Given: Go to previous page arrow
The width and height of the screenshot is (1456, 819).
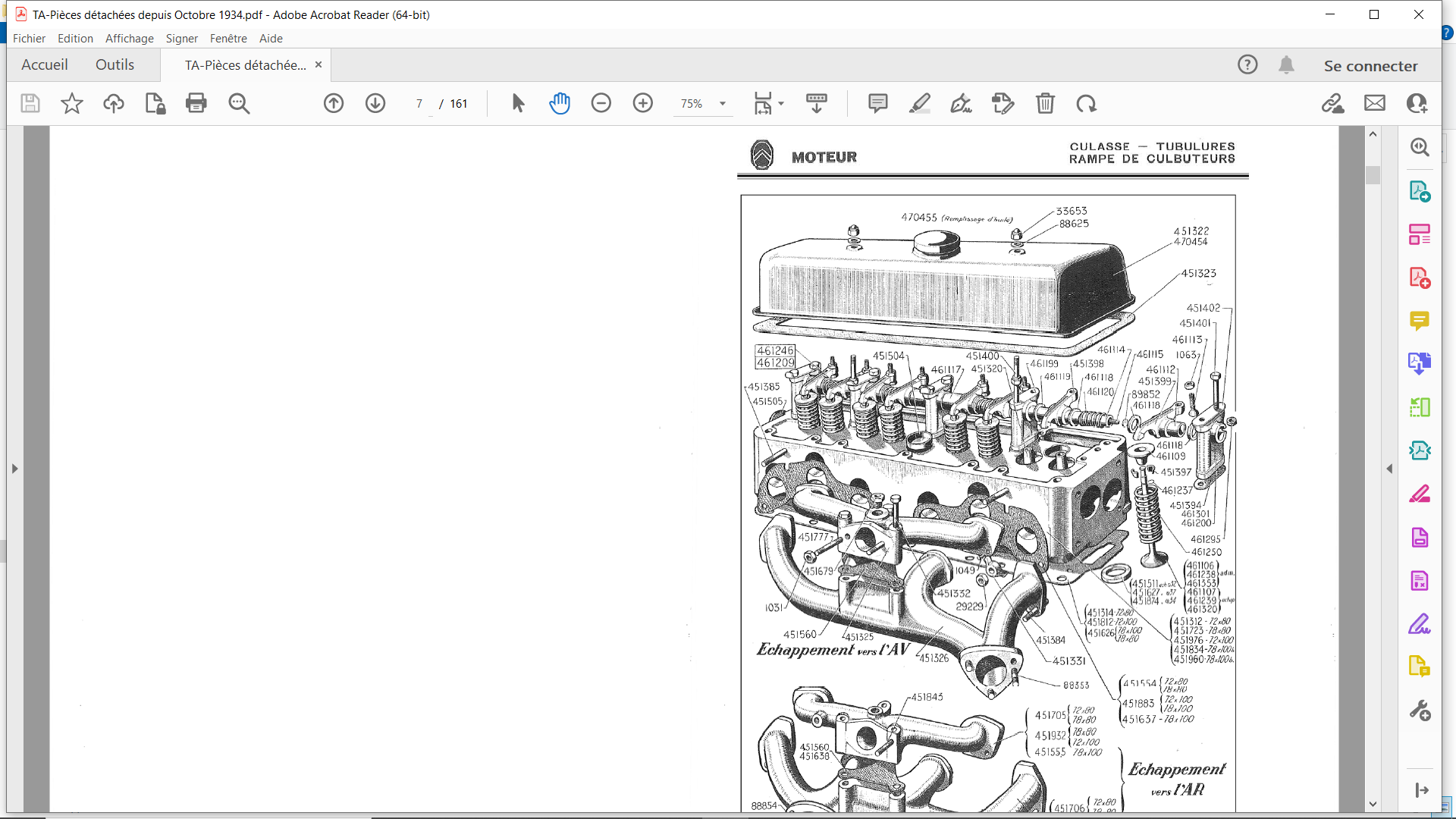Looking at the screenshot, I should (334, 103).
